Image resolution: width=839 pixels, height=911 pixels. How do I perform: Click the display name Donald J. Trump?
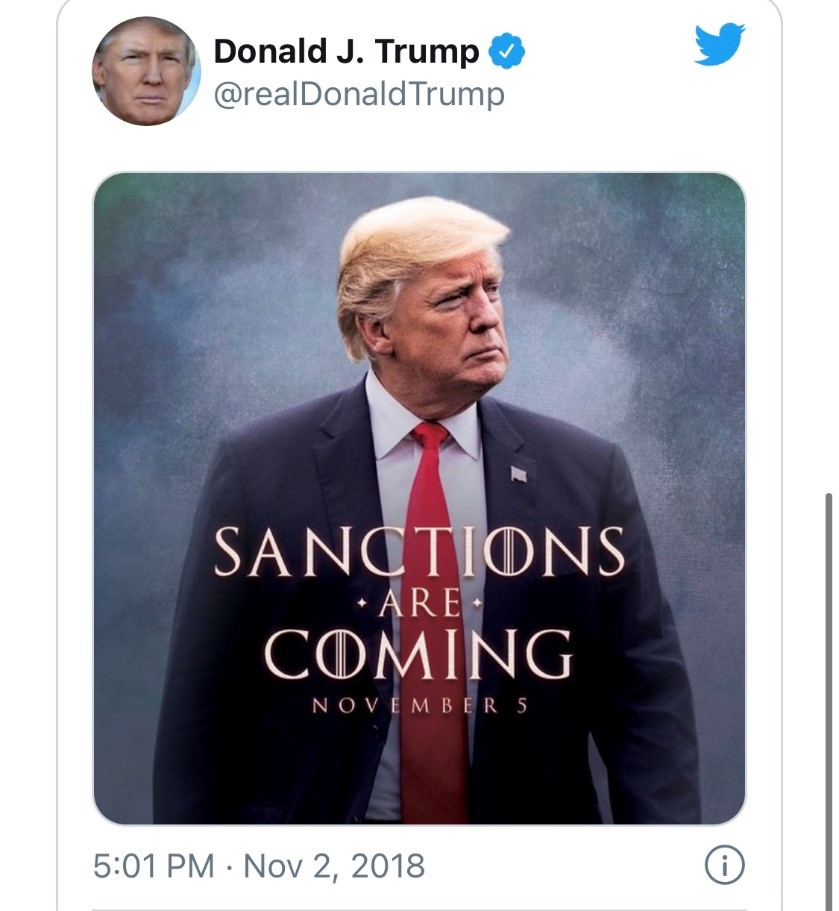tap(347, 52)
